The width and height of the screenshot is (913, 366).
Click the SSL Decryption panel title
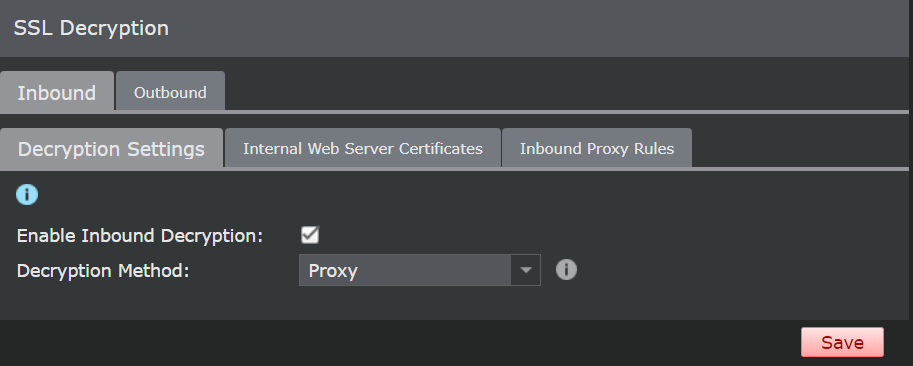coord(91,28)
